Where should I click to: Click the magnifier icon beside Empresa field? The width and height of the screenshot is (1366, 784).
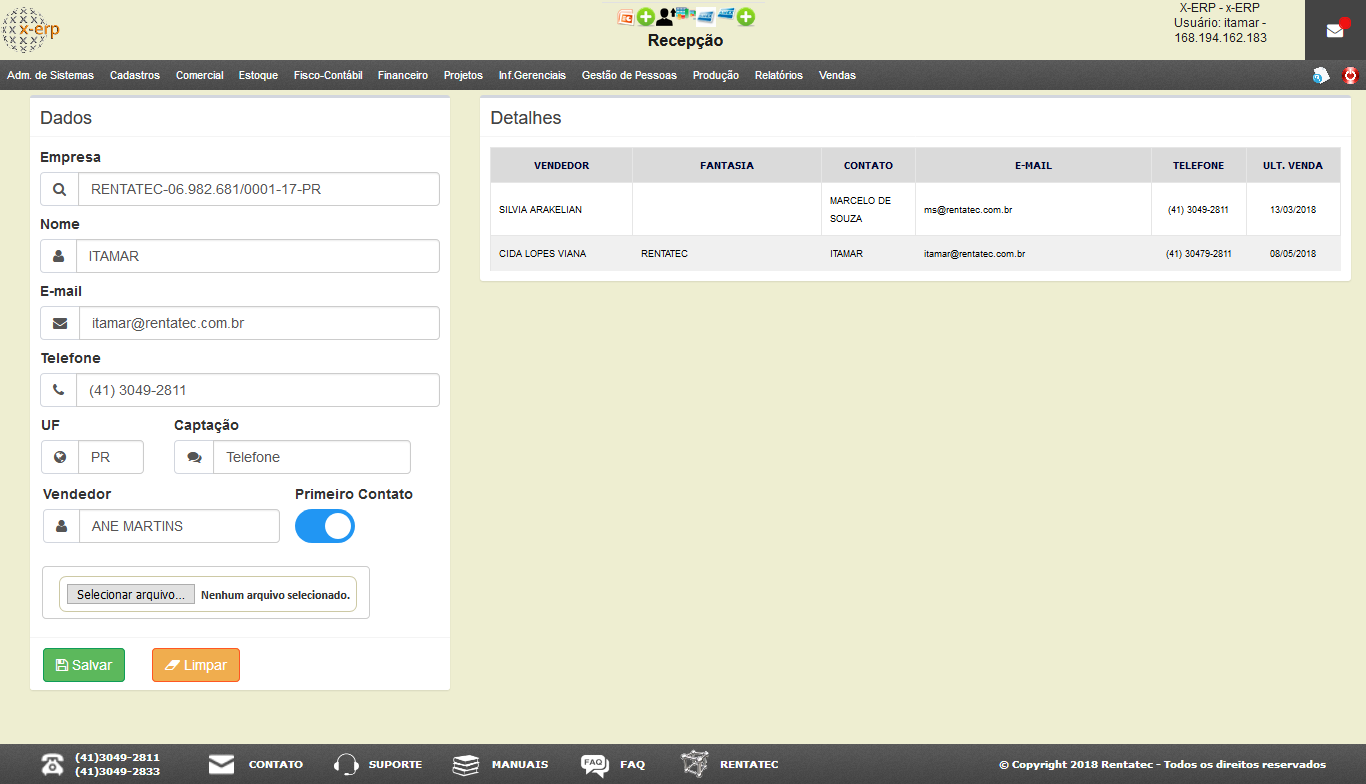point(59,189)
